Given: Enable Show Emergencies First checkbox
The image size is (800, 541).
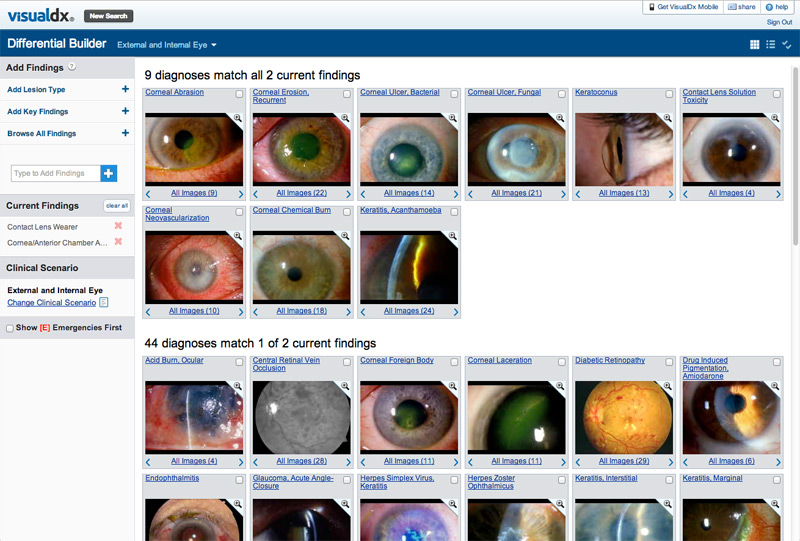Looking at the screenshot, I should pos(10,328).
